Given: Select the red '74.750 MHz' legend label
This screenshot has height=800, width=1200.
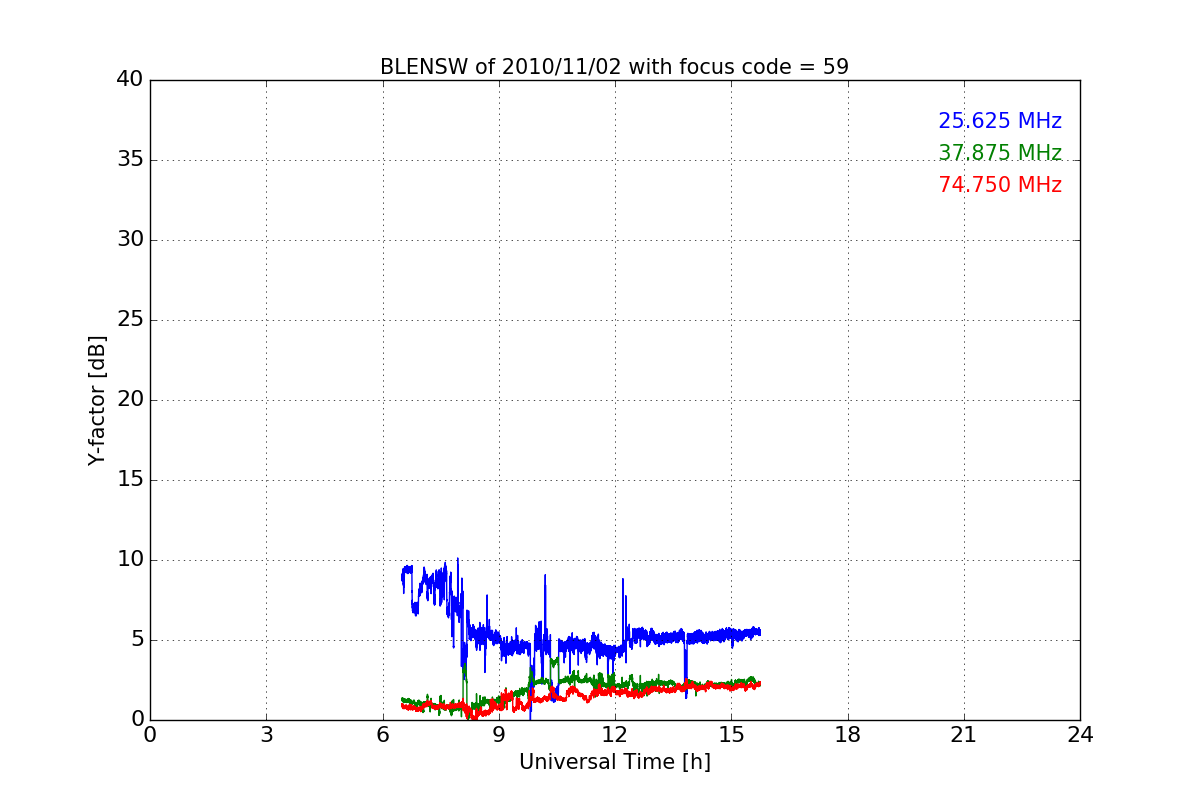Looking at the screenshot, I should [x=1000, y=185].
